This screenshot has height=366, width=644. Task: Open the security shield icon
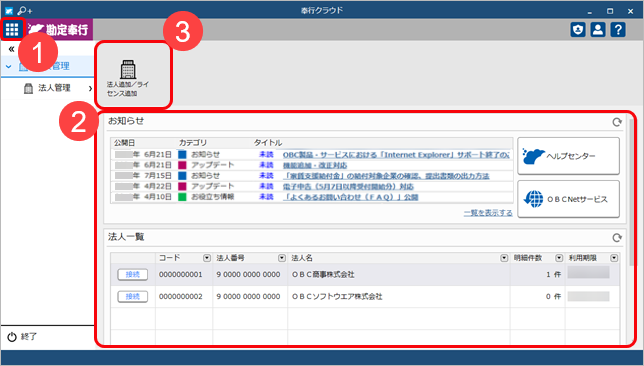tap(578, 30)
